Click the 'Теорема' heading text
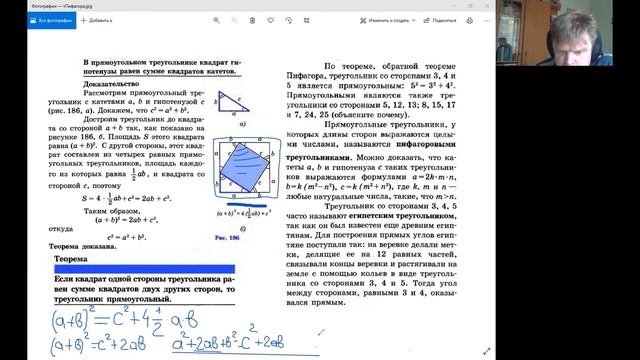The image size is (640, 360). point(71,259)
